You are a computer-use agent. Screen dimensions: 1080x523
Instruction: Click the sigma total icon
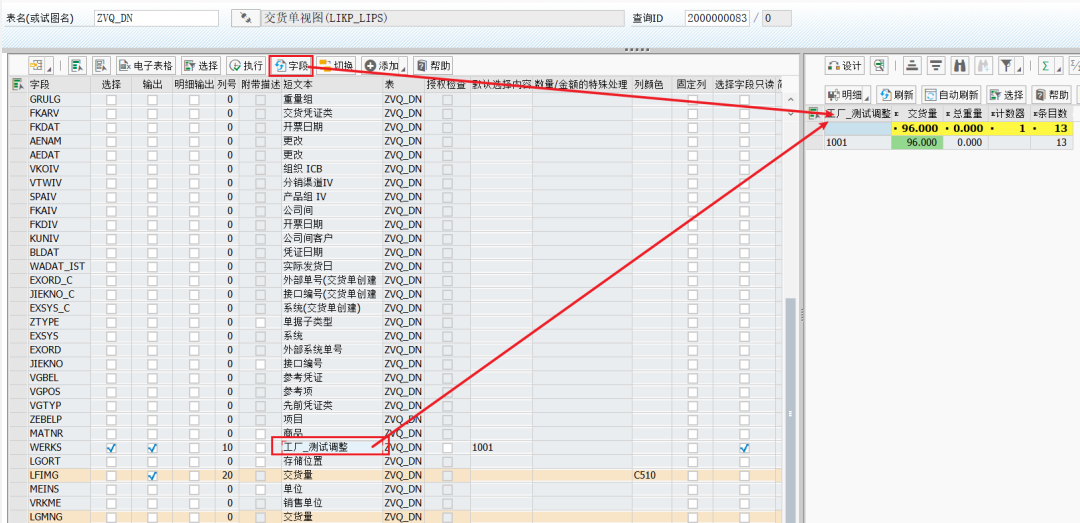pyautogui.click(x=1046, y=66)
